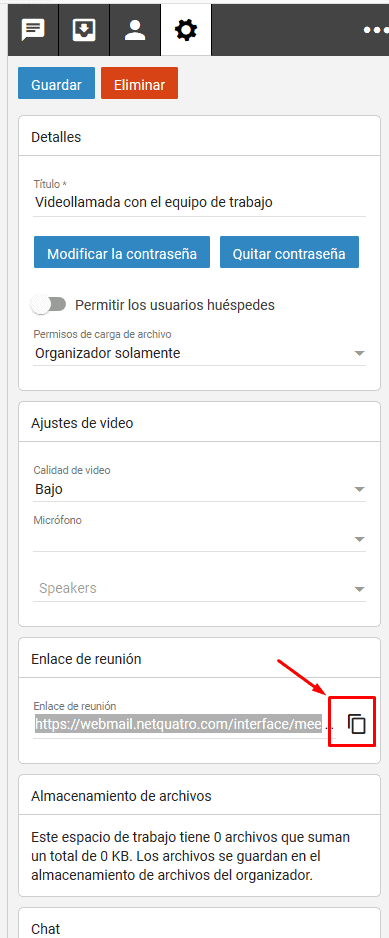
Task: Open Calidad de video dropdown
Action: [199, 489]
